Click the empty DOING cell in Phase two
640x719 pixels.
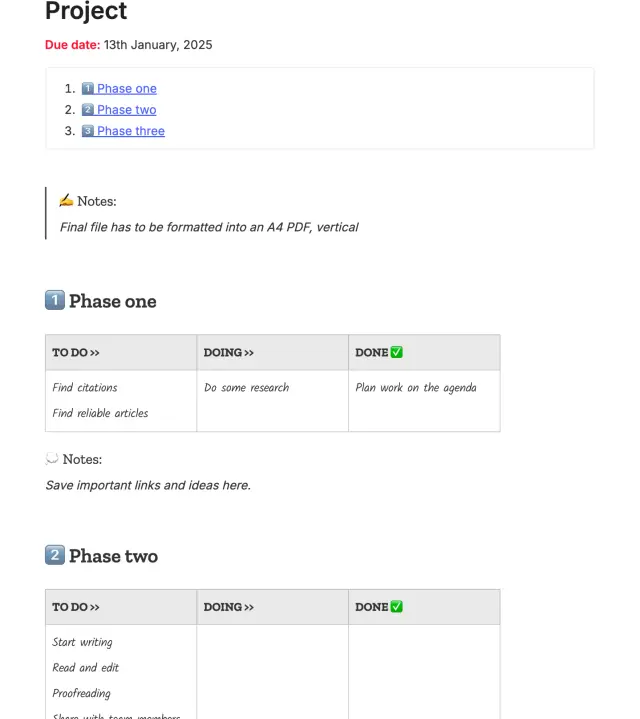click(x=272, y=670)
